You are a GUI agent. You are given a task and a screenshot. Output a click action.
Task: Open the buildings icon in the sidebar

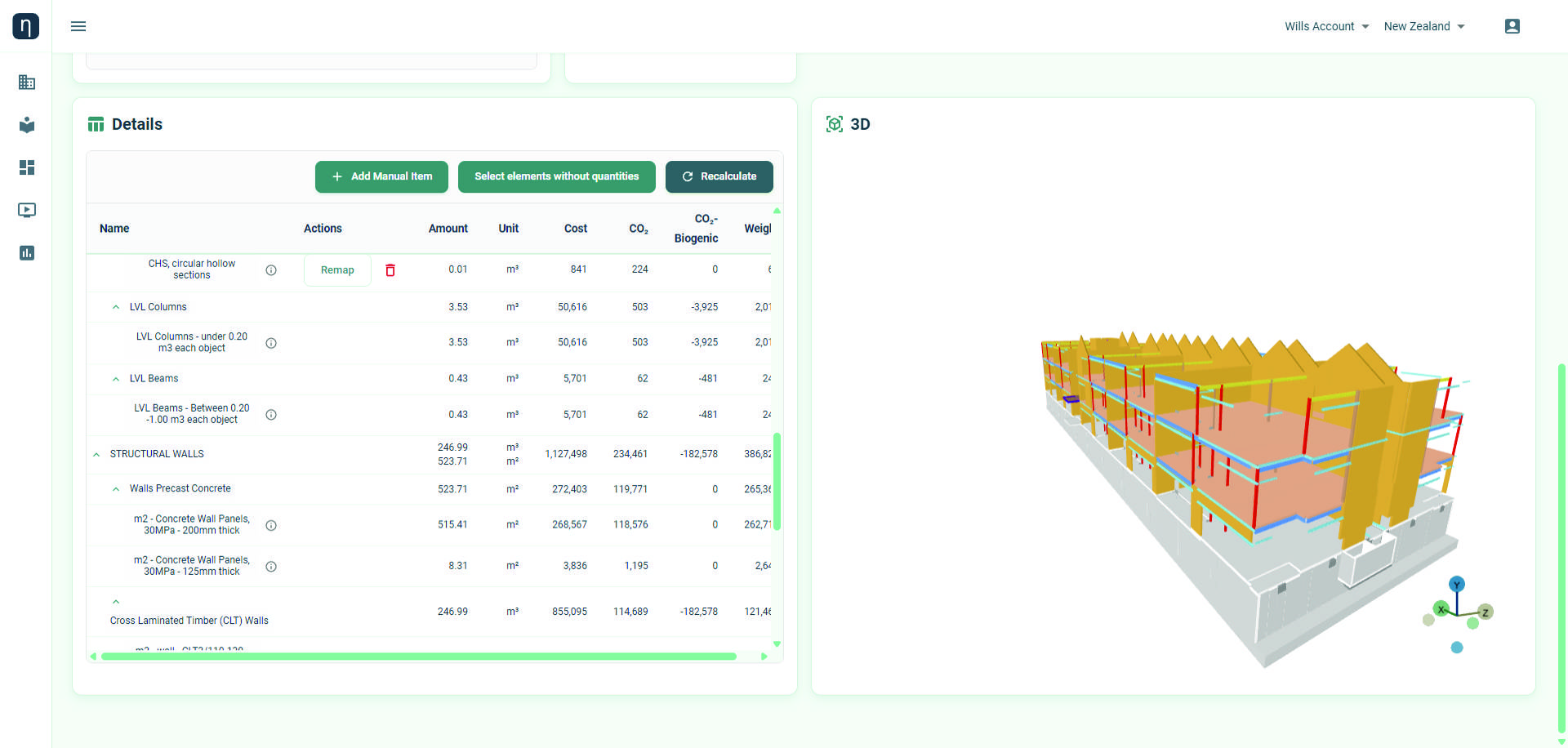coord(27,82)
